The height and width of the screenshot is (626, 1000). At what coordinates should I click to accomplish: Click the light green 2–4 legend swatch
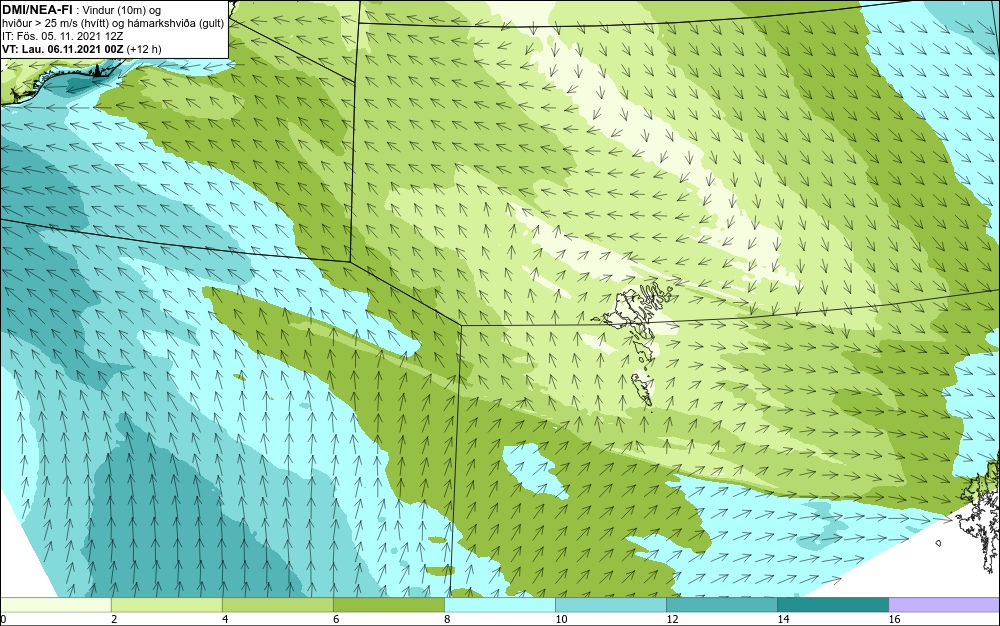(x=166, y=604)
